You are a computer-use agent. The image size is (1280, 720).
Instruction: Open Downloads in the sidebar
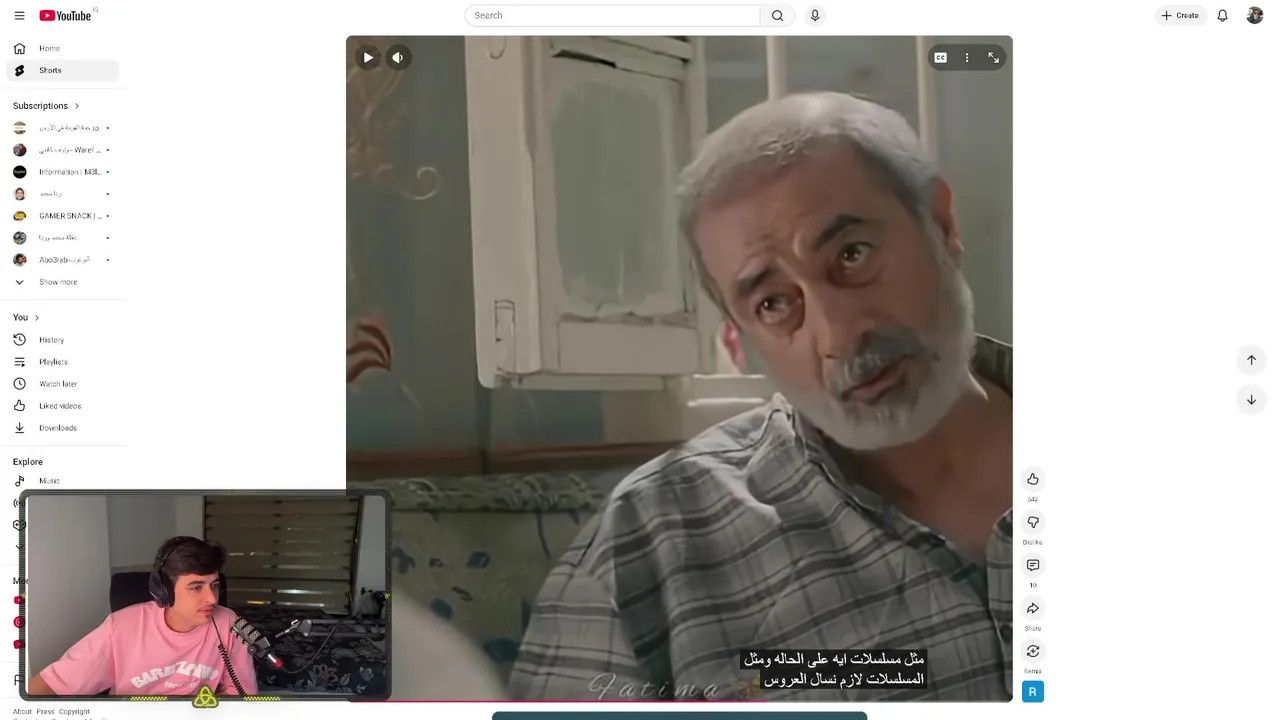pyautogui.click(x=62, y=428)
